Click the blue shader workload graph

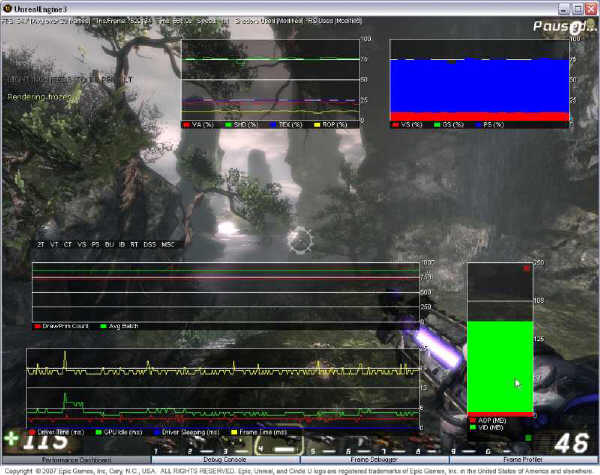(479, 80)
